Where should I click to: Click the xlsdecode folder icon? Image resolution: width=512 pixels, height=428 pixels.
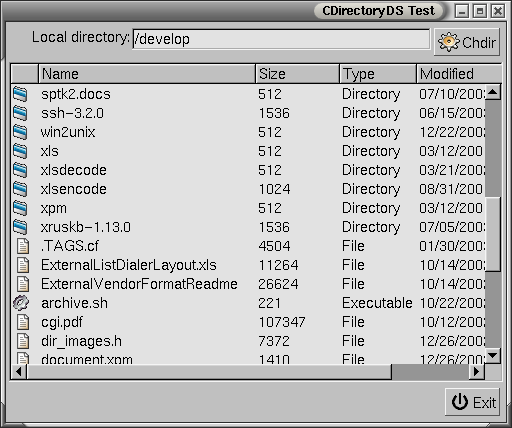[x=20, y=170]
